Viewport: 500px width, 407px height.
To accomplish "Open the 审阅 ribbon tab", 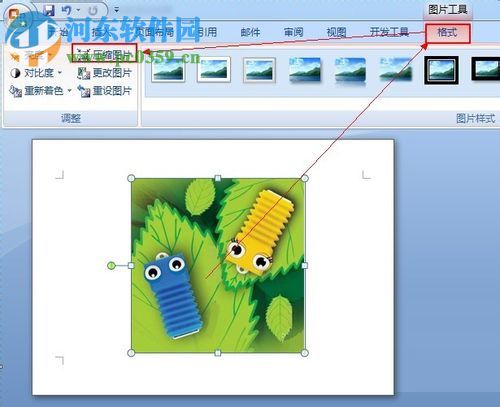I will pos(293,32).
